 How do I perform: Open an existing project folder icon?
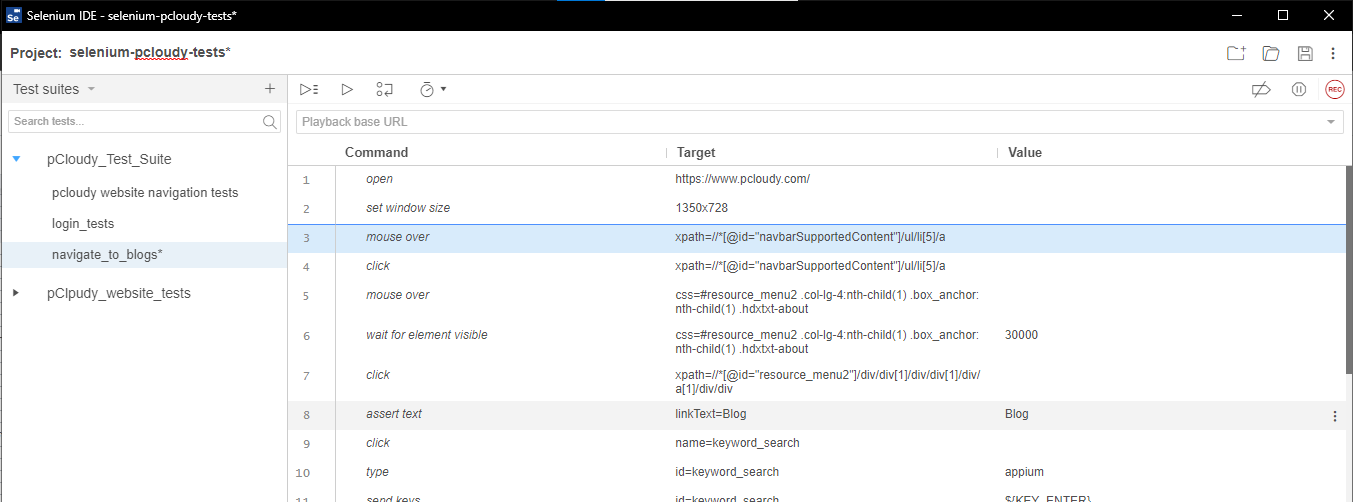(x=1271, y=53)
